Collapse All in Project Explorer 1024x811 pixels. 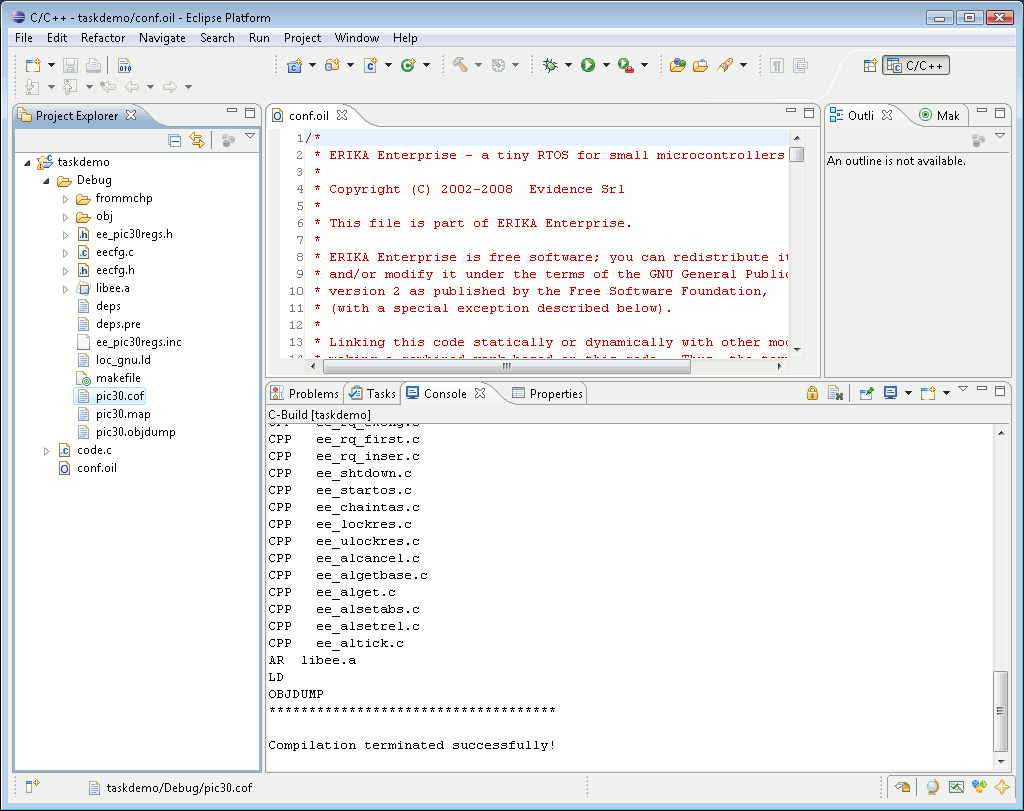(x=174, y=140)
